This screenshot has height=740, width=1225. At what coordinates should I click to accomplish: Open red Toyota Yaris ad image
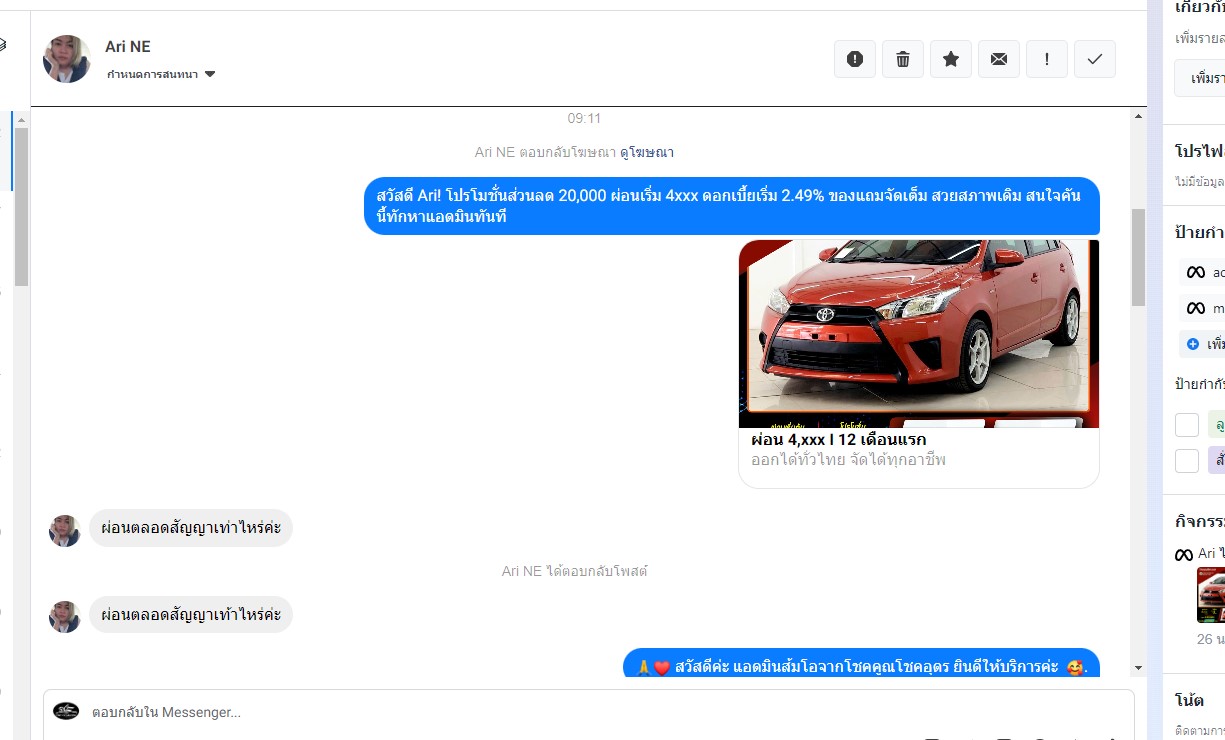point(919,334)
